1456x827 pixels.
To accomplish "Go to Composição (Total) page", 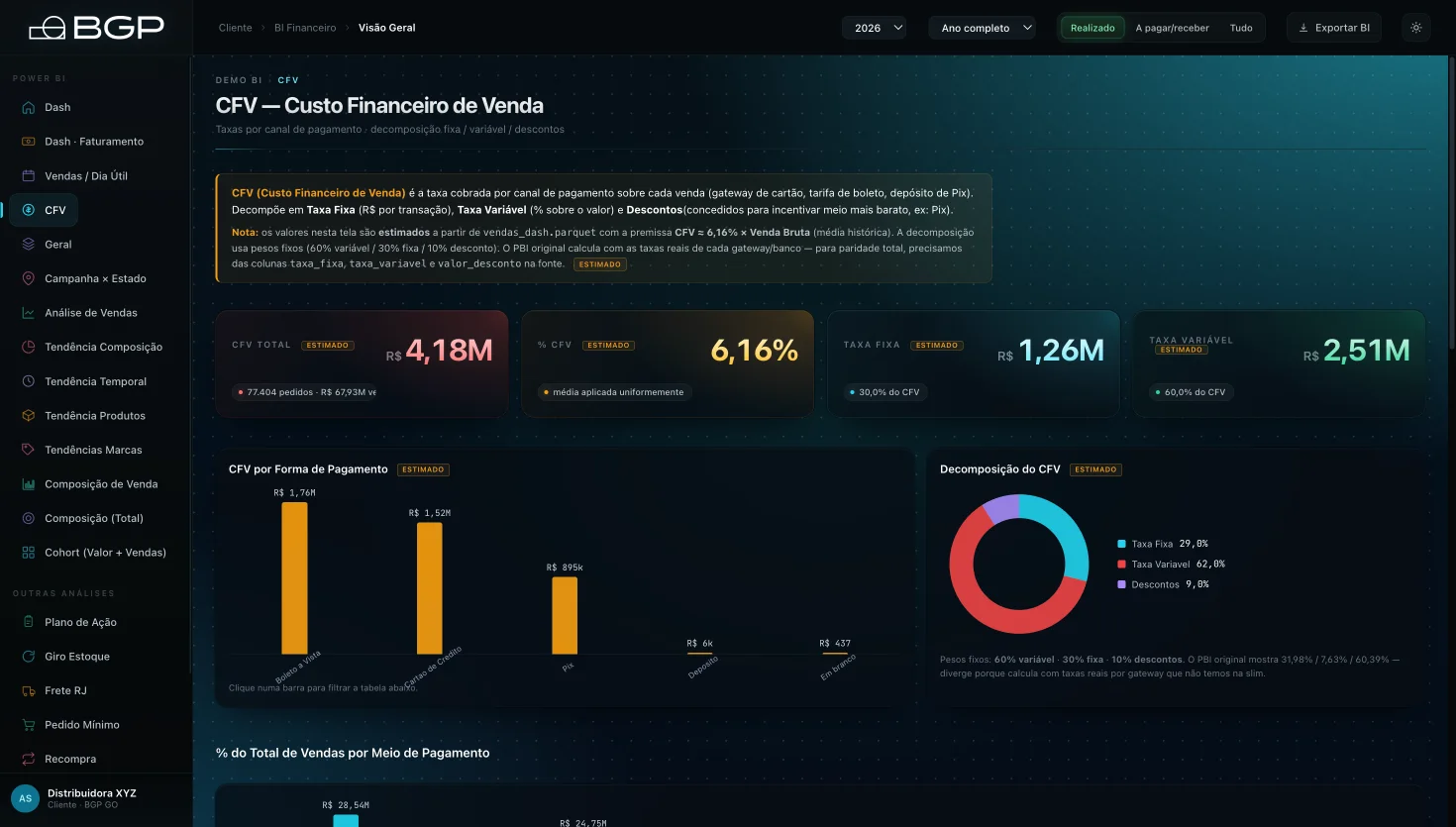I will [94, 518].
